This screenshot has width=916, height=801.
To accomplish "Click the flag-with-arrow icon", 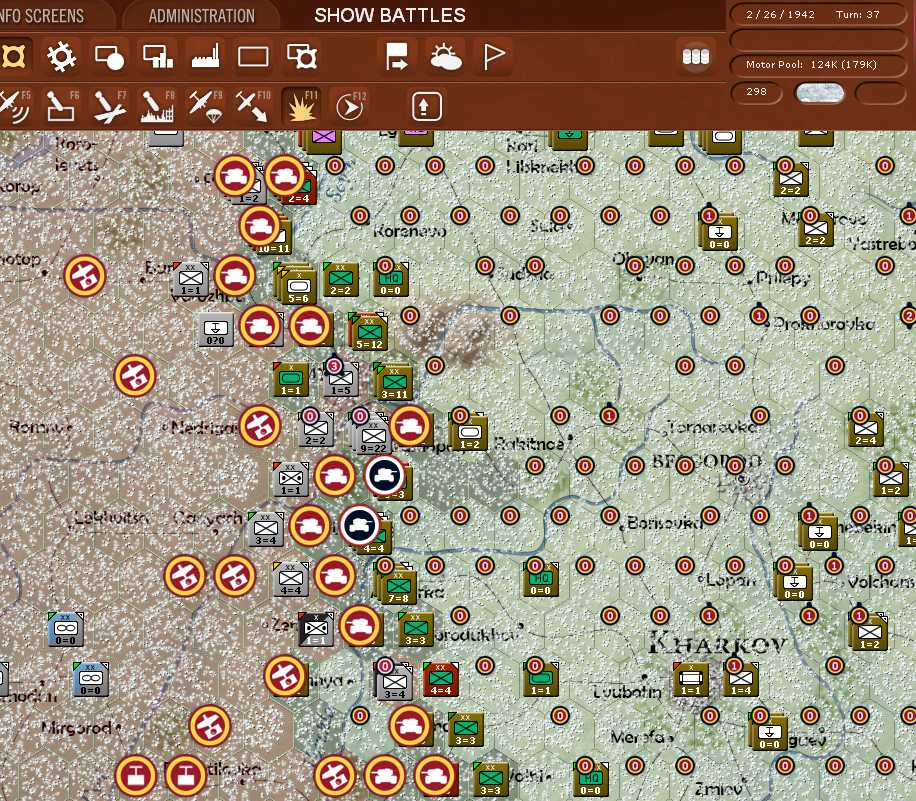I will click(x=397, y=57).
